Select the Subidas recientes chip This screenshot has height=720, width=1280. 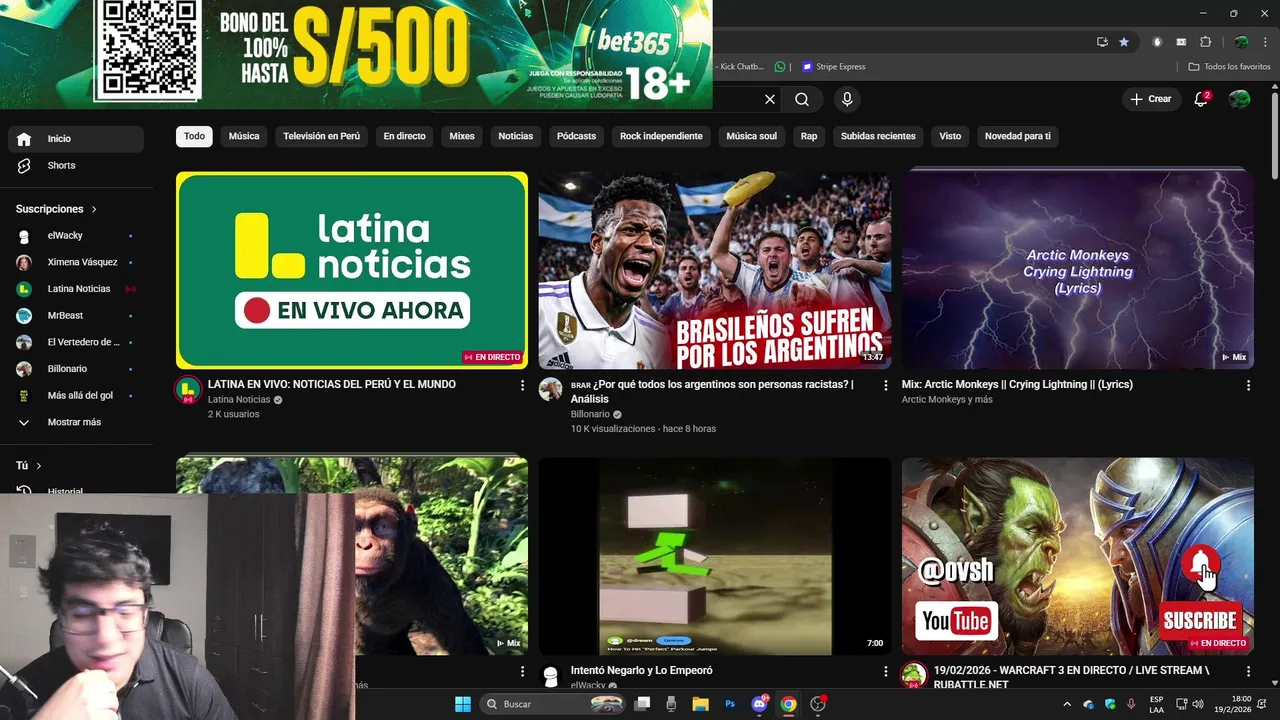pos(878,136)
